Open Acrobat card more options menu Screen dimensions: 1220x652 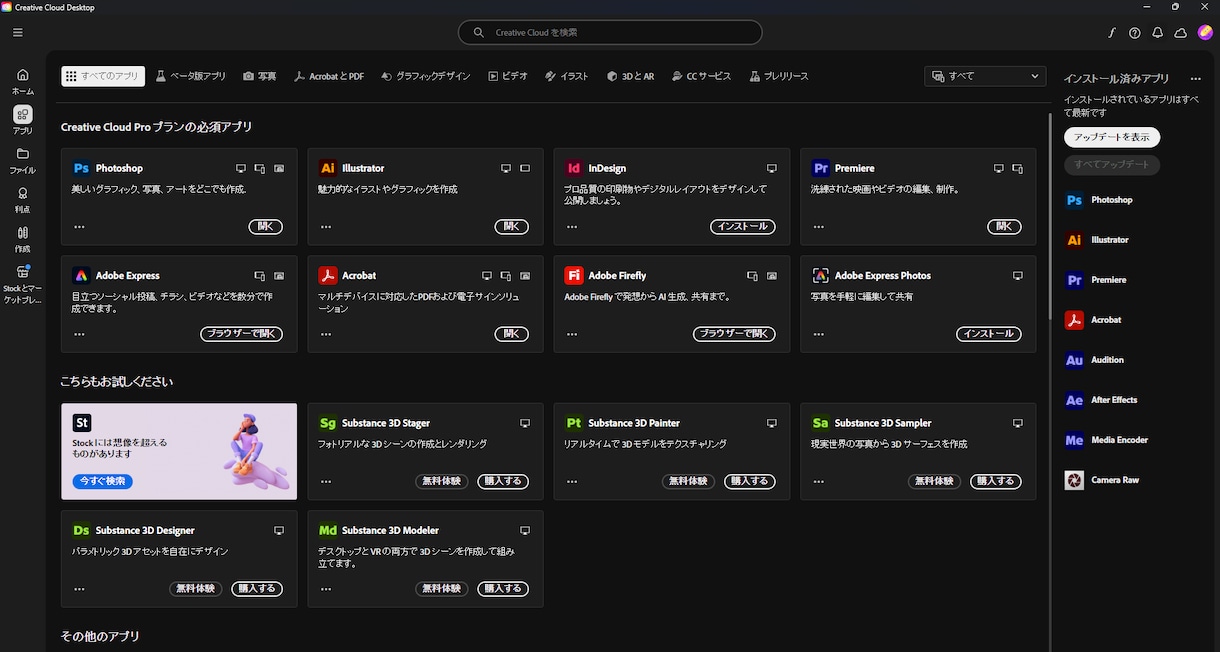coord(326,334)
